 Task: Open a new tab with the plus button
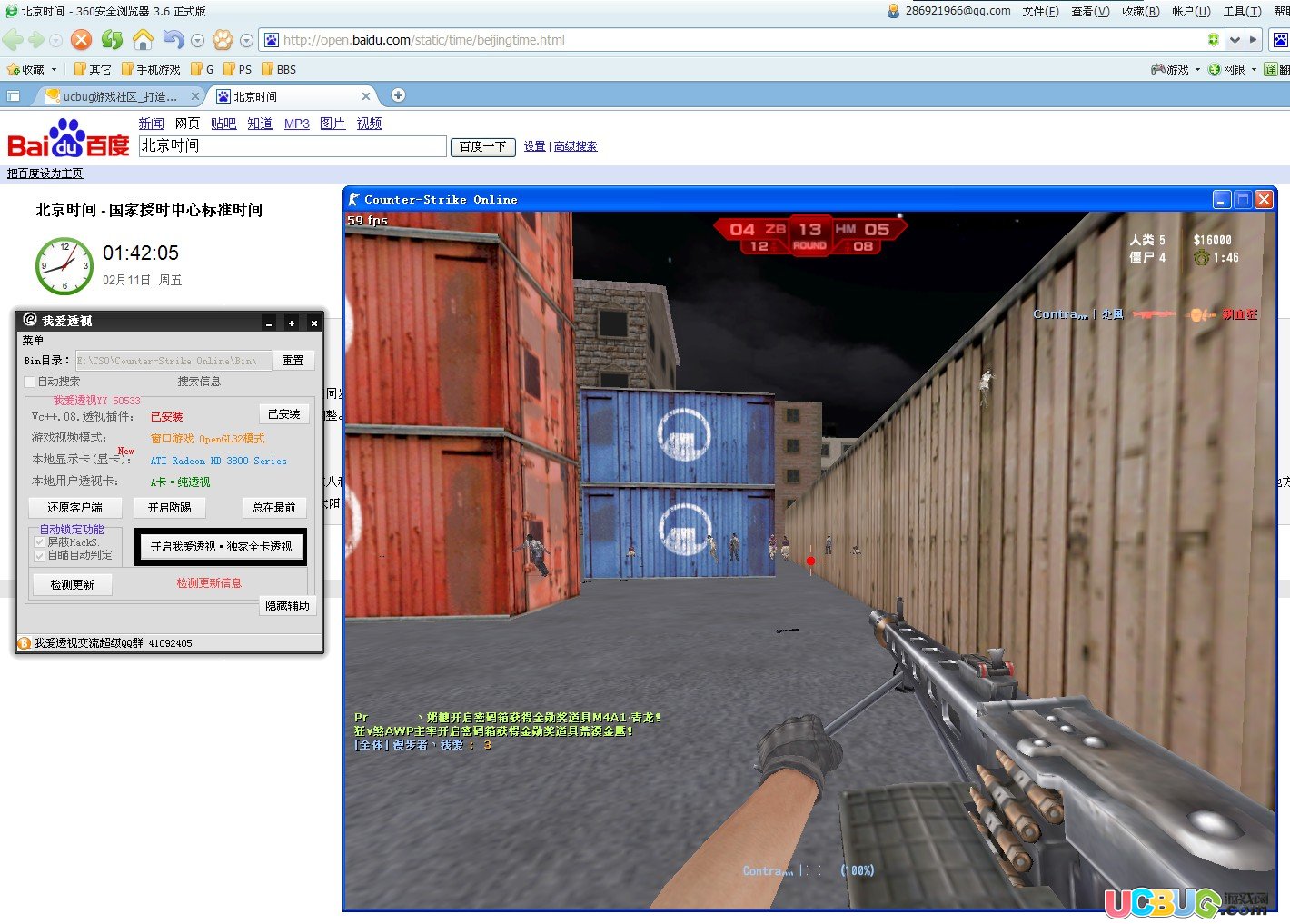pos(398,95)
